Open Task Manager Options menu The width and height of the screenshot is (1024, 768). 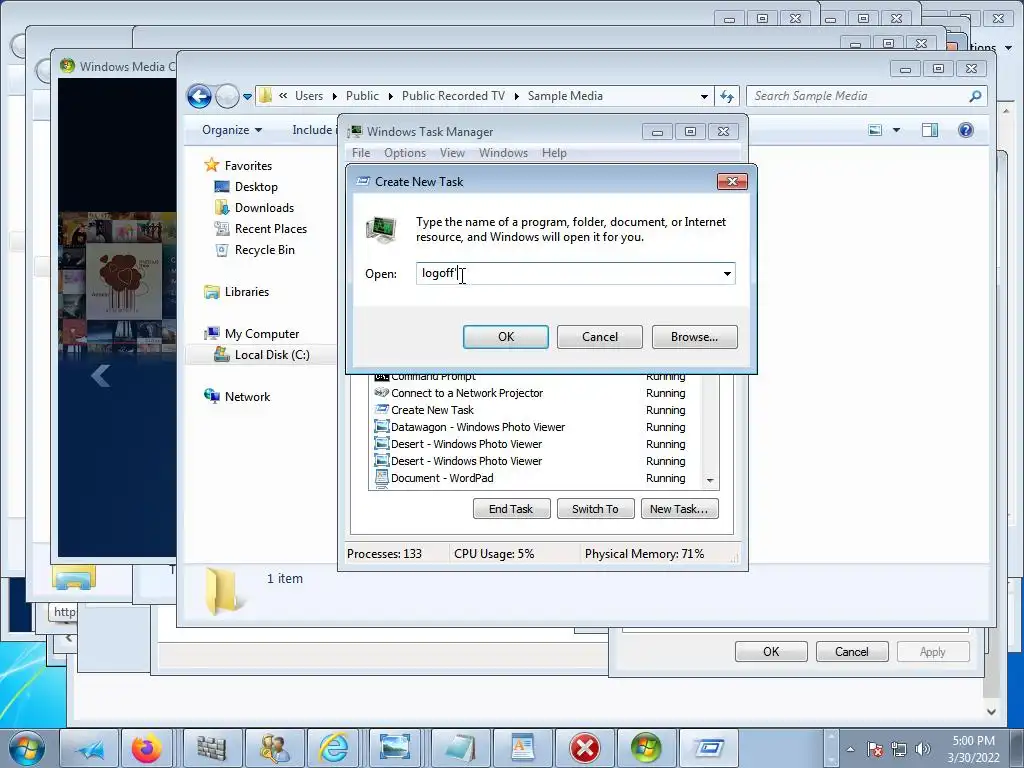(x=405, y=153)
